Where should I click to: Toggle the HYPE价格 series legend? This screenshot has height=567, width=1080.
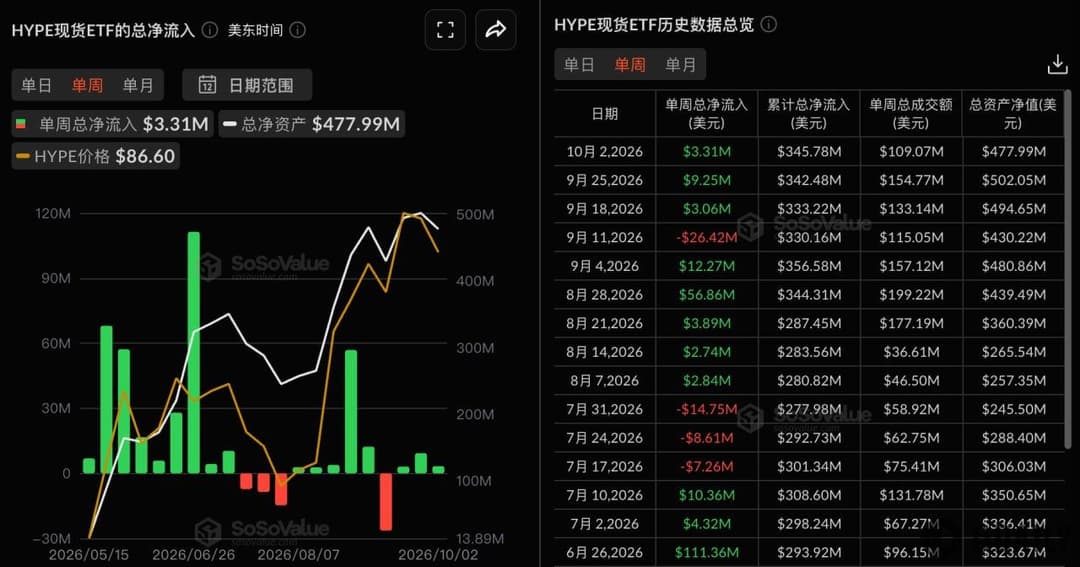(x=95, y=156)
